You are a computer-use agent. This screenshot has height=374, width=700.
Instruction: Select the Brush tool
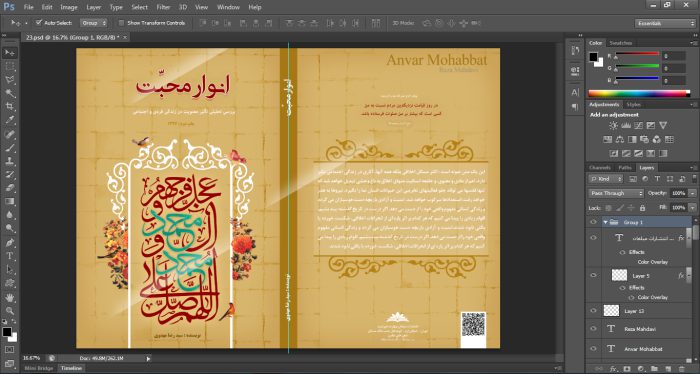(9, 148)
